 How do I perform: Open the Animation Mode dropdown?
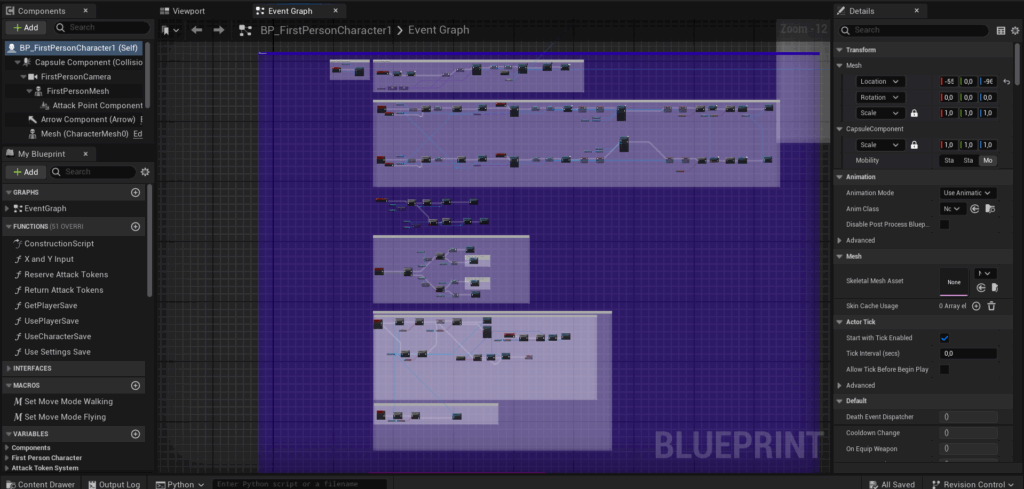pos(968,192)
